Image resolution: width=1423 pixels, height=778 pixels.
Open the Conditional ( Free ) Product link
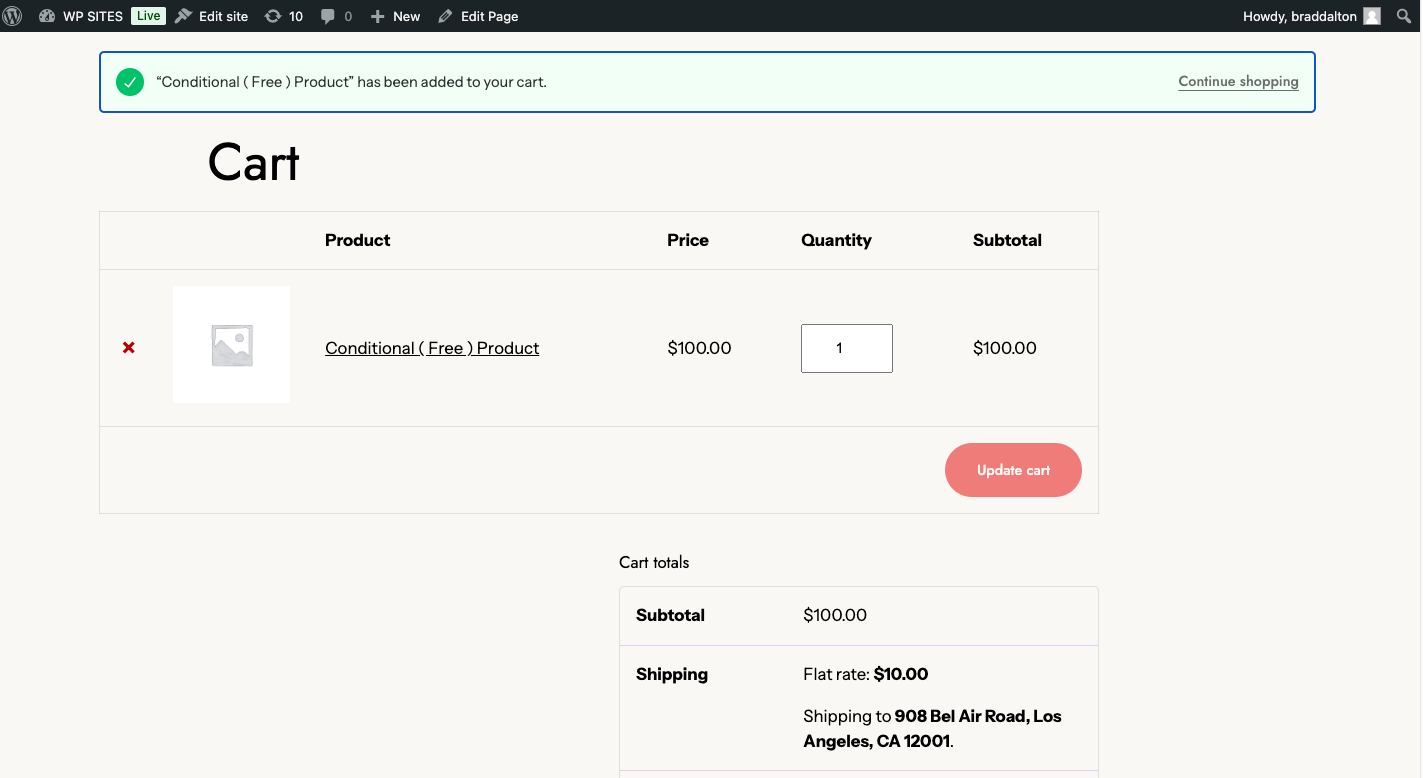432,348
